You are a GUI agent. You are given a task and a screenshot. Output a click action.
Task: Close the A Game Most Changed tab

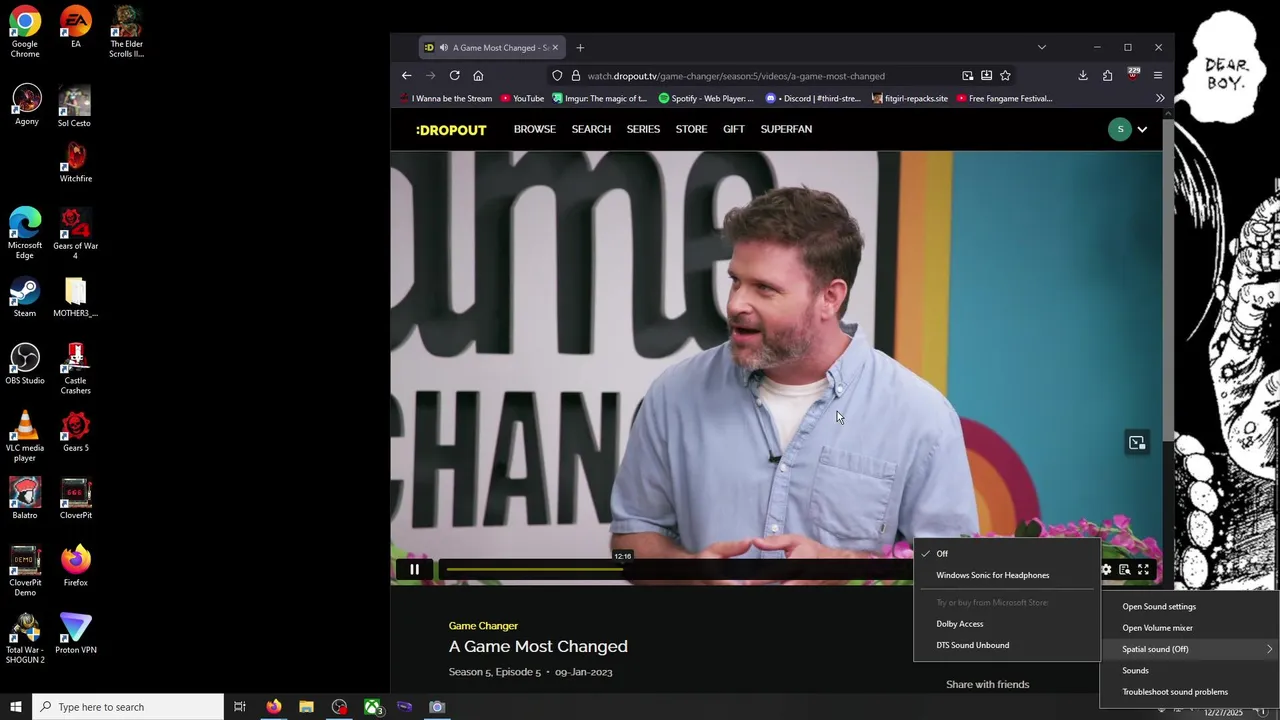[555, 48]
